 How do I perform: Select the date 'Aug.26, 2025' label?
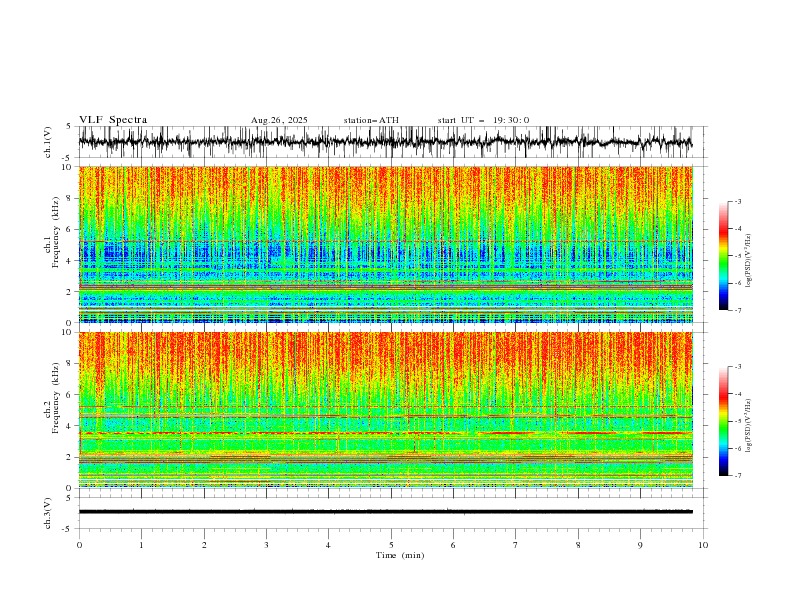279,120
